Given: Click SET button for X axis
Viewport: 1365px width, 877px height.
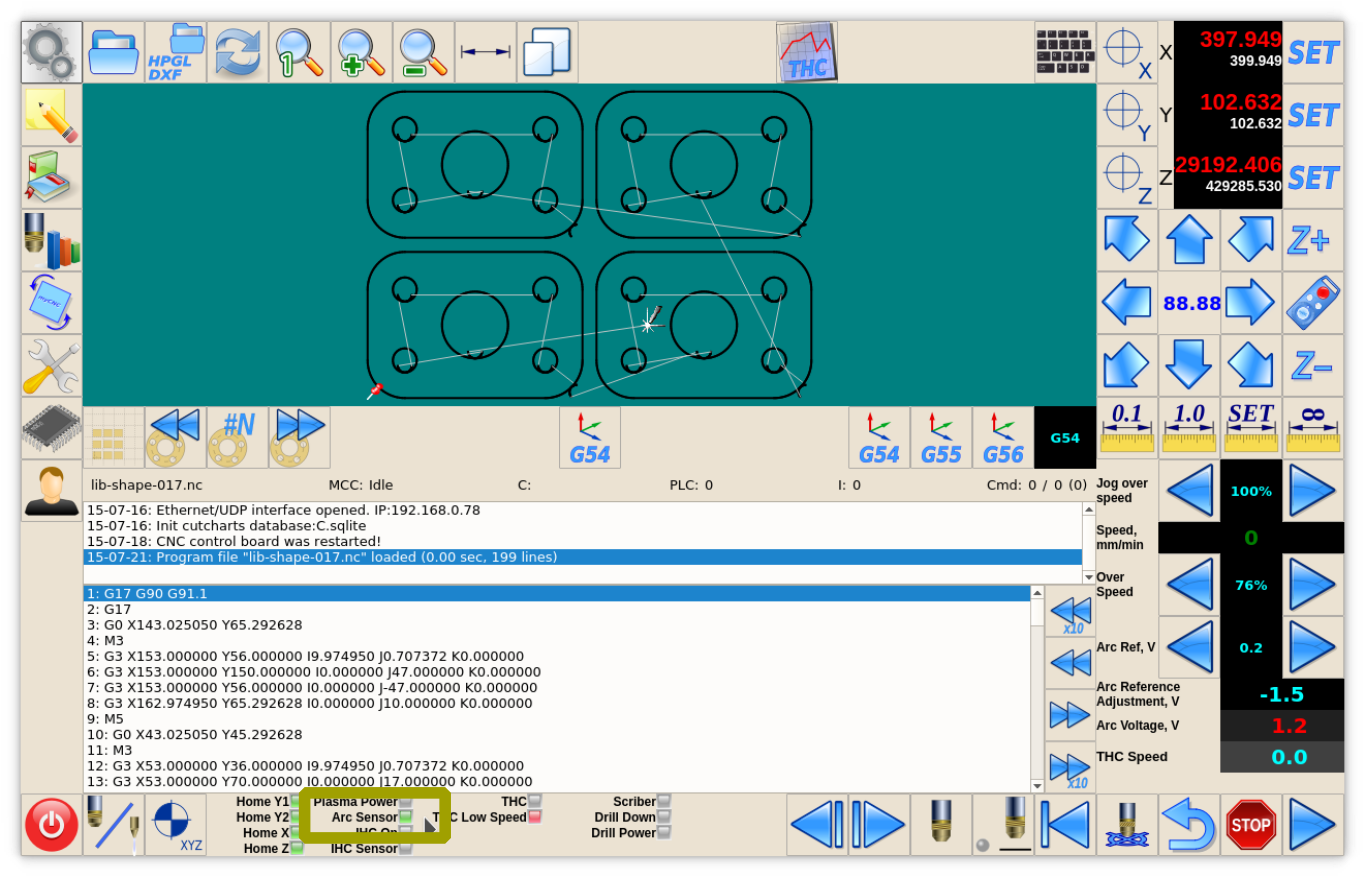Looking at the screenshot, I should point(1313,52).
